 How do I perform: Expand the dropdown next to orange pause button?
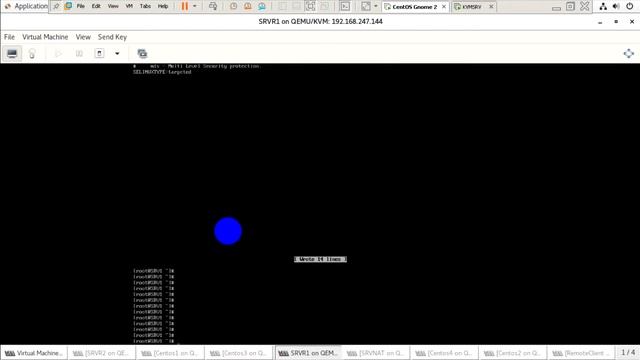pos(195,6)
